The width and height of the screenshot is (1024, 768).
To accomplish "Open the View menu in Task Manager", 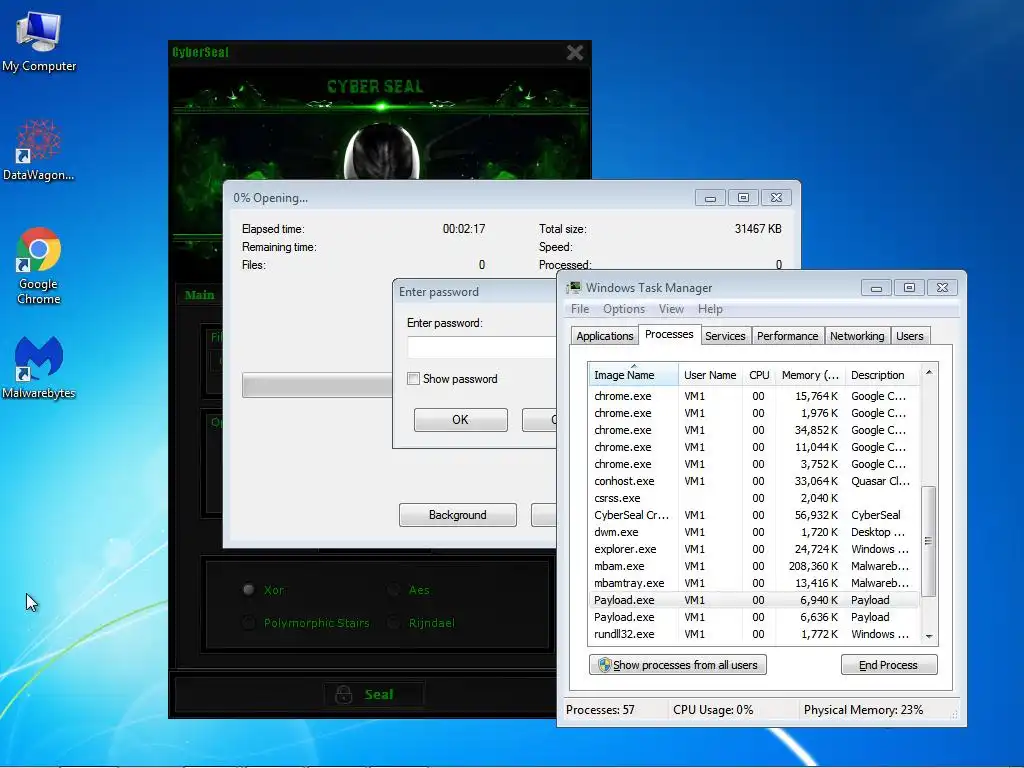I will click(x=671, y=309).
